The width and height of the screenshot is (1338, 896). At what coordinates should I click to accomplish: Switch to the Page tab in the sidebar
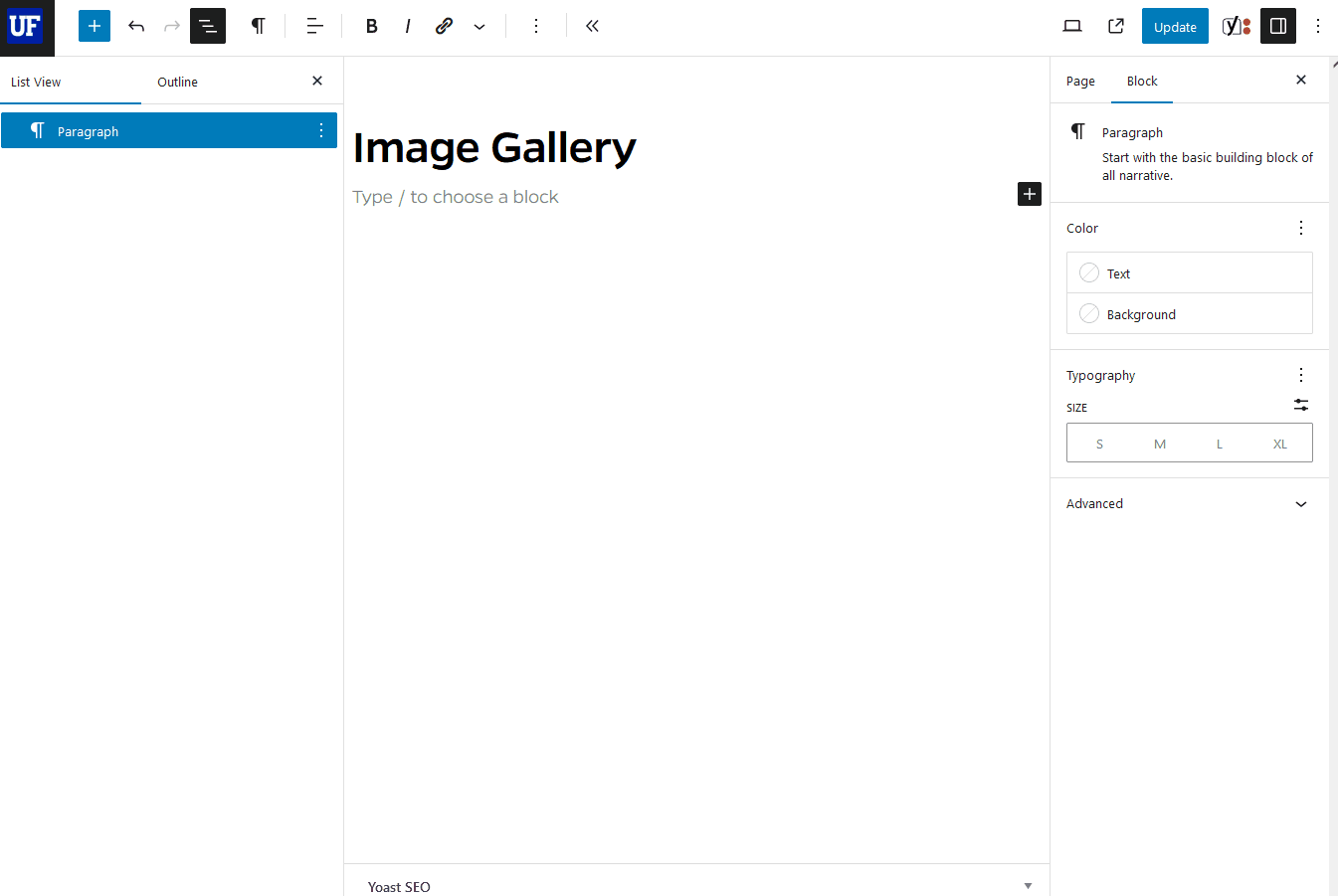point(1080,81)
